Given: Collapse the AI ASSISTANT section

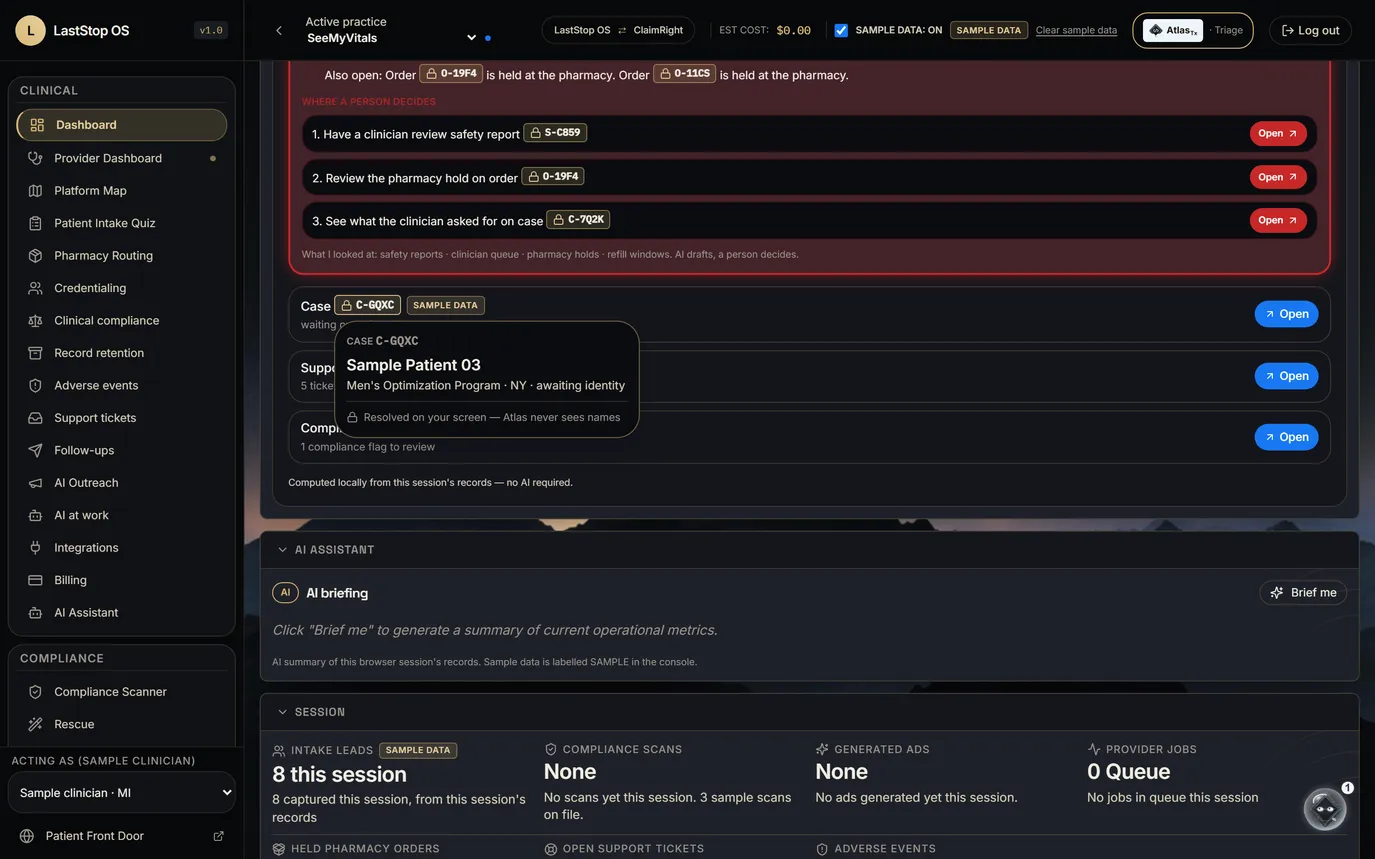Looking at the screenshot, I should click(282, 550).
